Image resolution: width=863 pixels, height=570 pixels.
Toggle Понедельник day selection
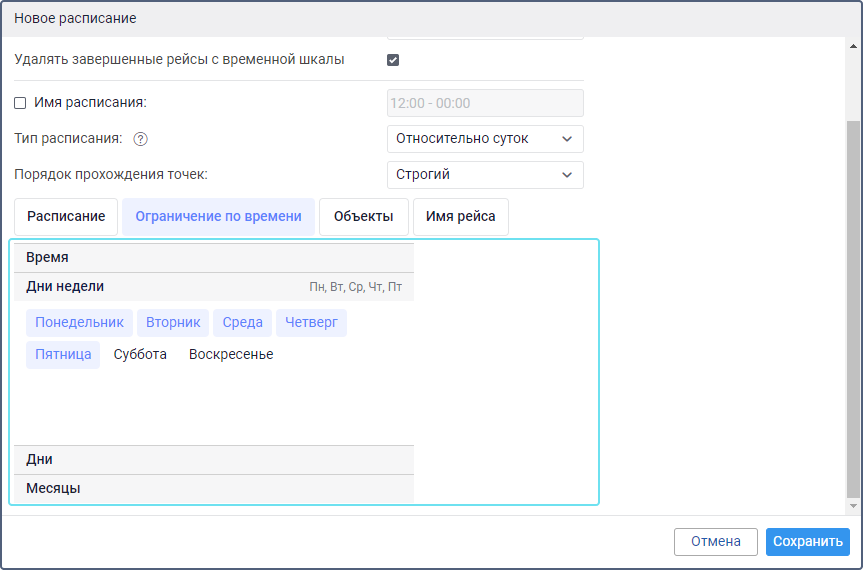(79, 322)
